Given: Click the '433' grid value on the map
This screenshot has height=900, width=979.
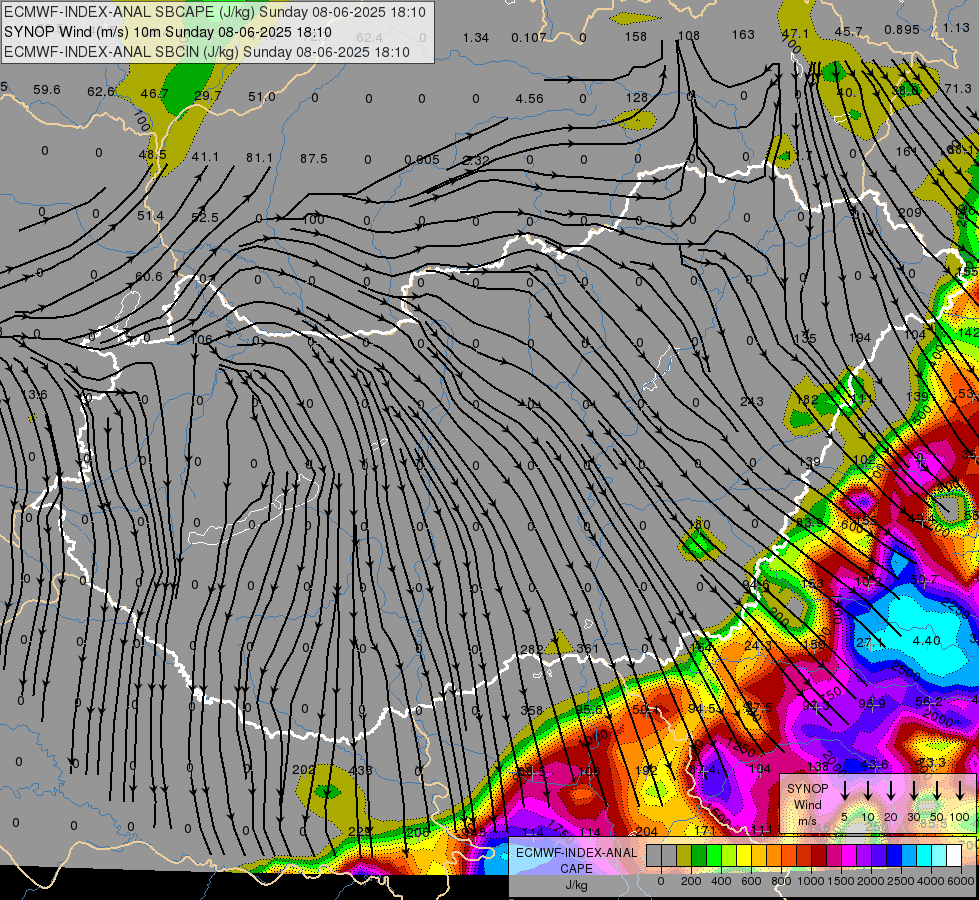Looking at the screenshot, I should click(360, 770).
